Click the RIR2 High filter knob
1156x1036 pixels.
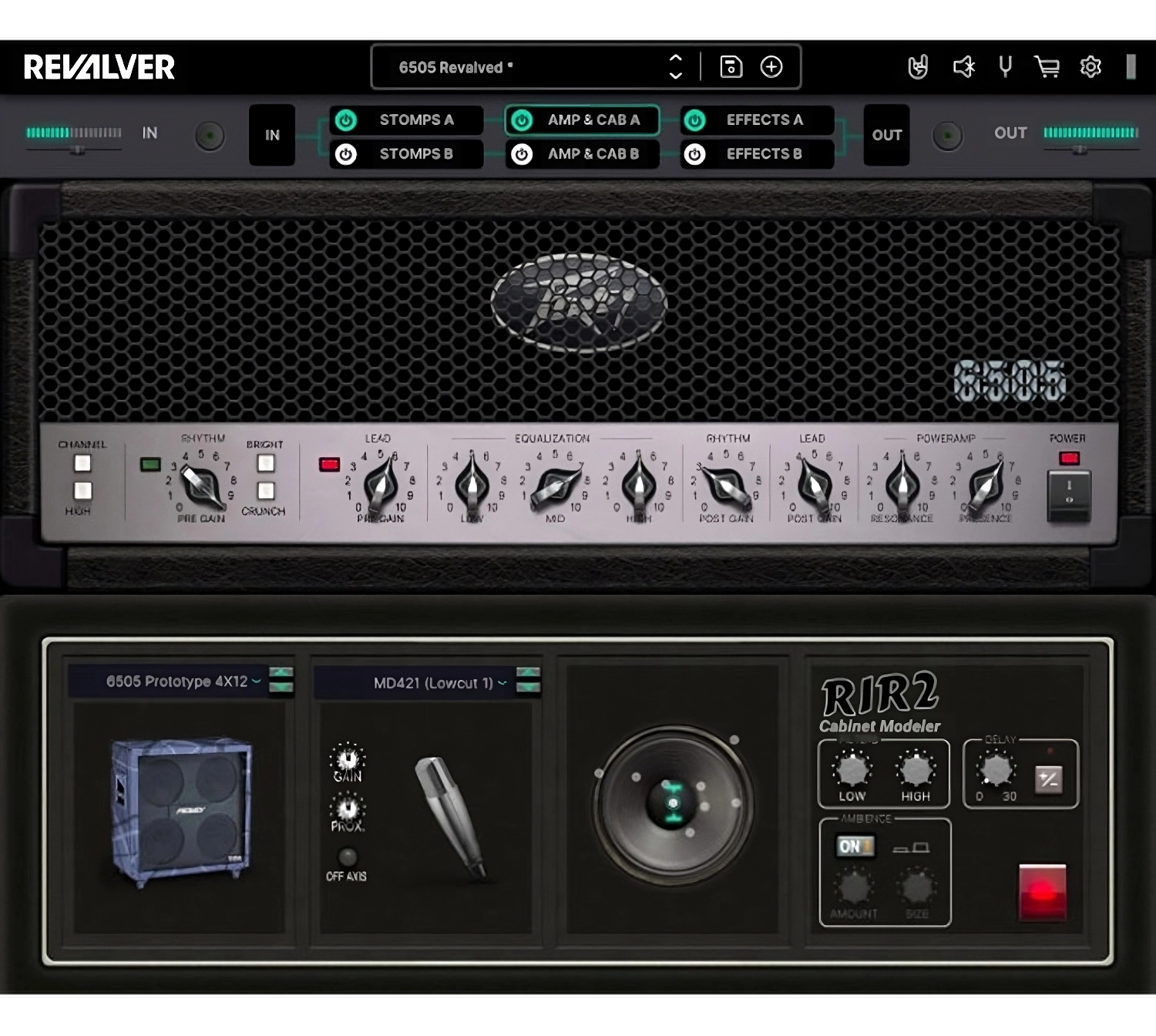coord(916,769)
